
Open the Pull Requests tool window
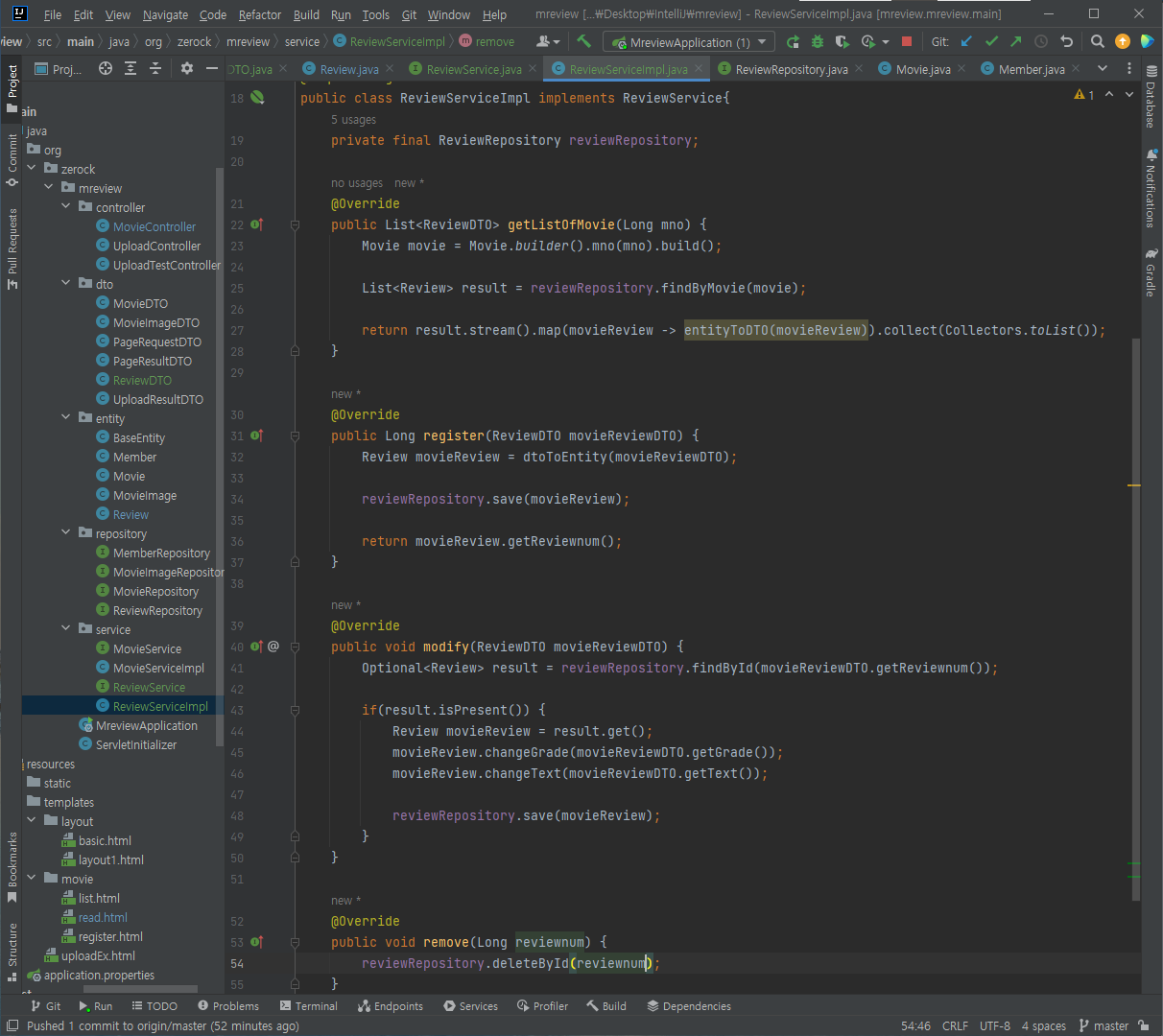coord(12,248)
